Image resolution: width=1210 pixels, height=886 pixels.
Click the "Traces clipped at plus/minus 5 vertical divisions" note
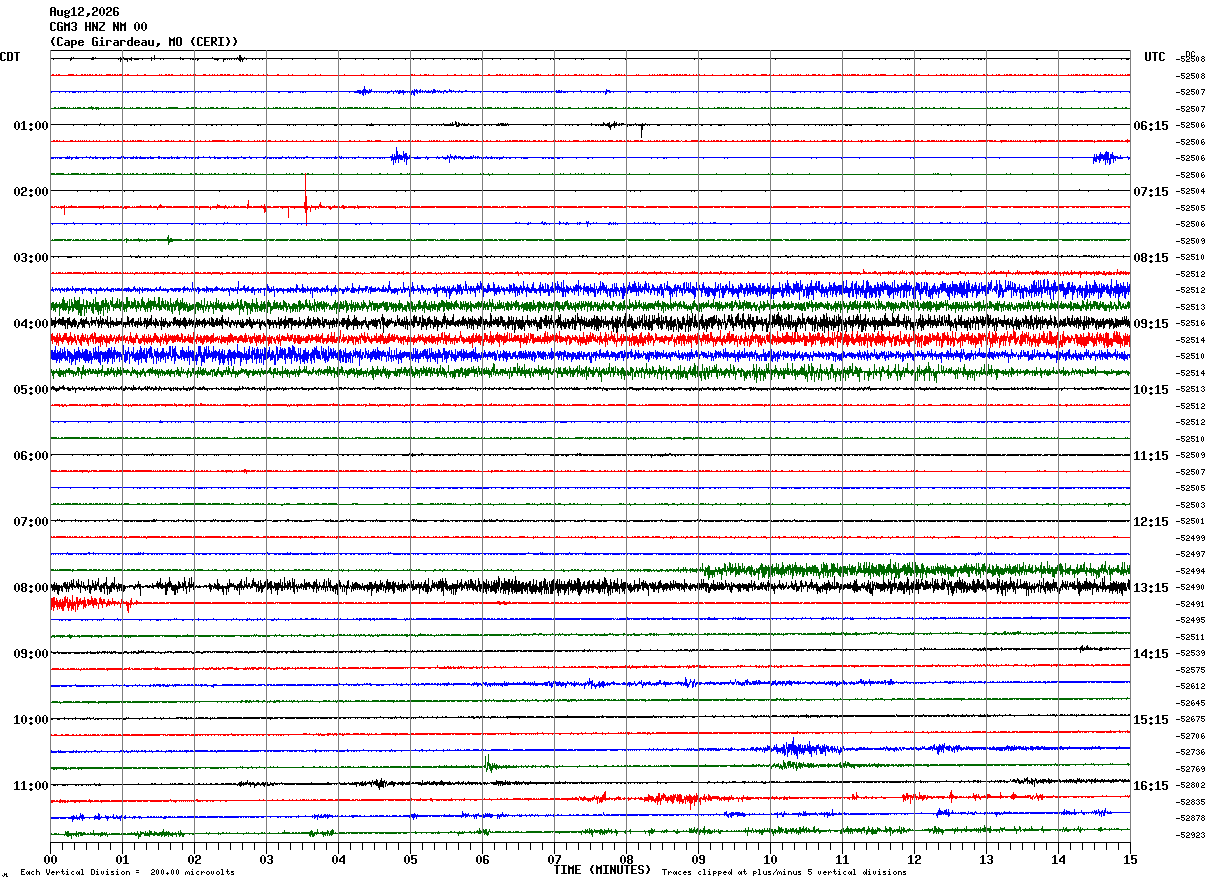click(784, 873)
